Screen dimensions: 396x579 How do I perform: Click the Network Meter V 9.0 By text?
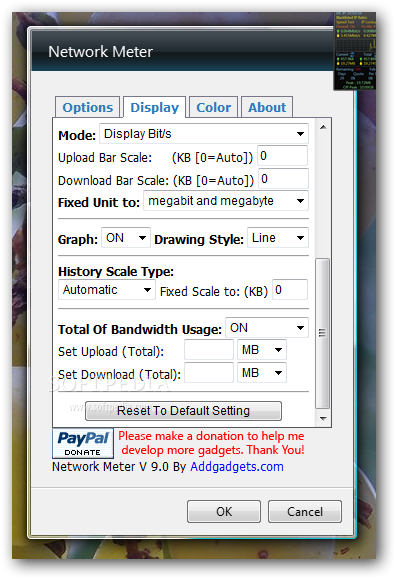click(x=119, y=467)
